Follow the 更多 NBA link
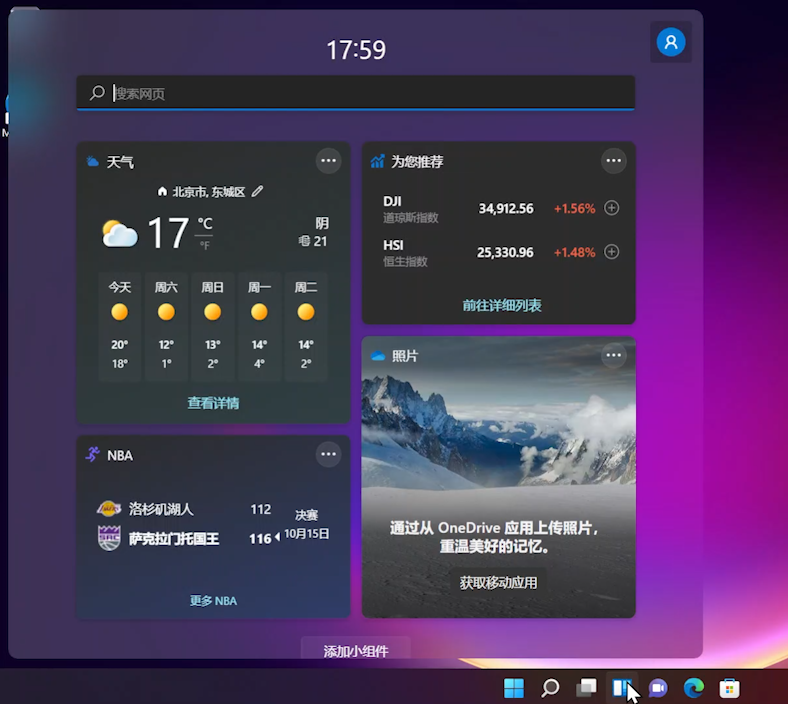This screenshot has width=788, height=704. coord(213,600)
